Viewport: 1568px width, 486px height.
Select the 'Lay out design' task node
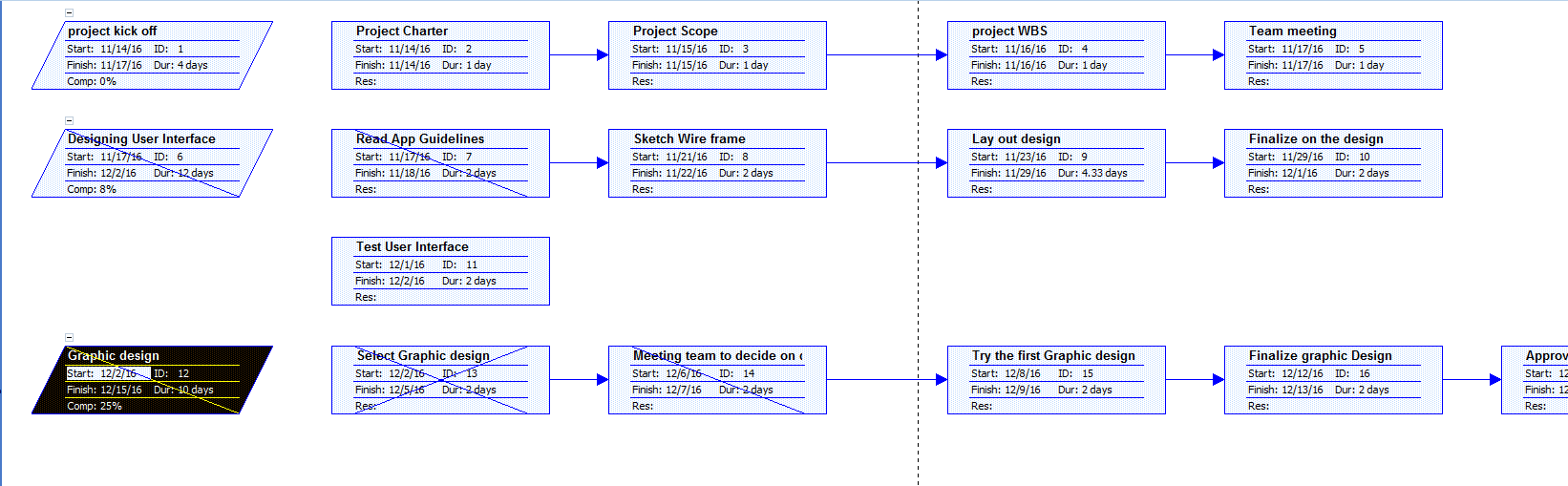[x=1056, y=163]
